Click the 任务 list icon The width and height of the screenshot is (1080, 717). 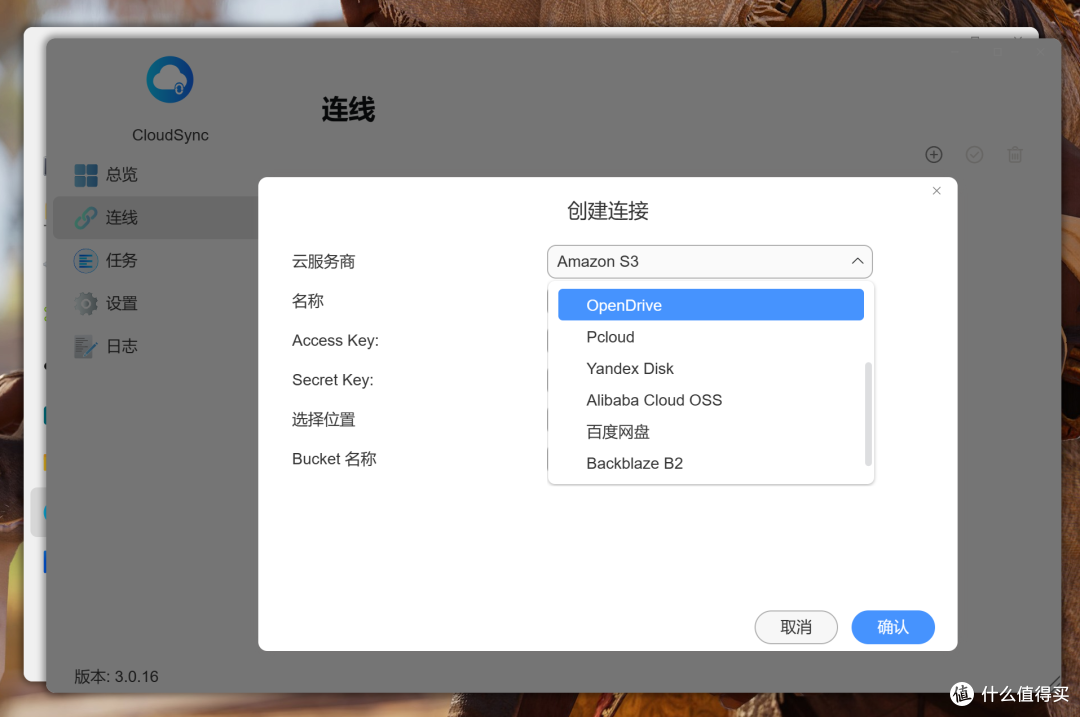86,261
